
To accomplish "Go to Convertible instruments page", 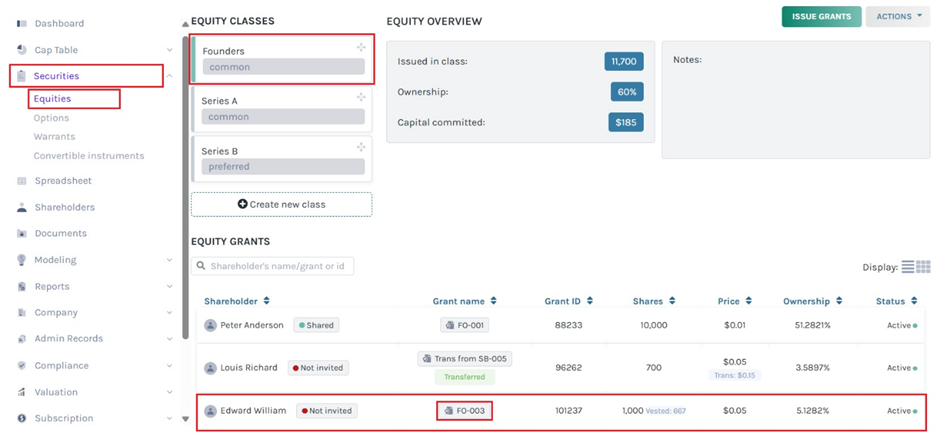I will (88, 156).
